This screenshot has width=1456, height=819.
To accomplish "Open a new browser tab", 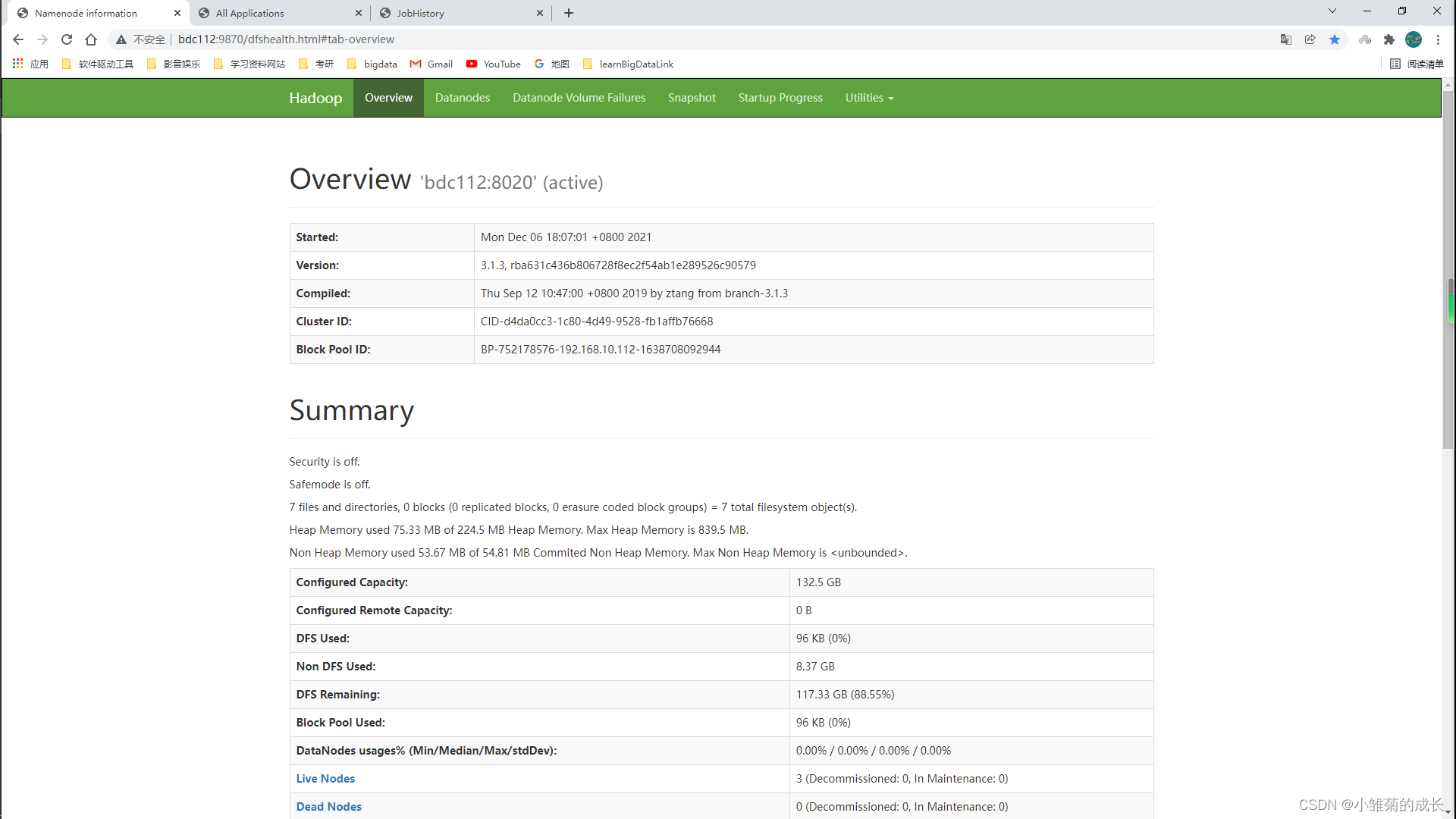I will tap(569, 13).
